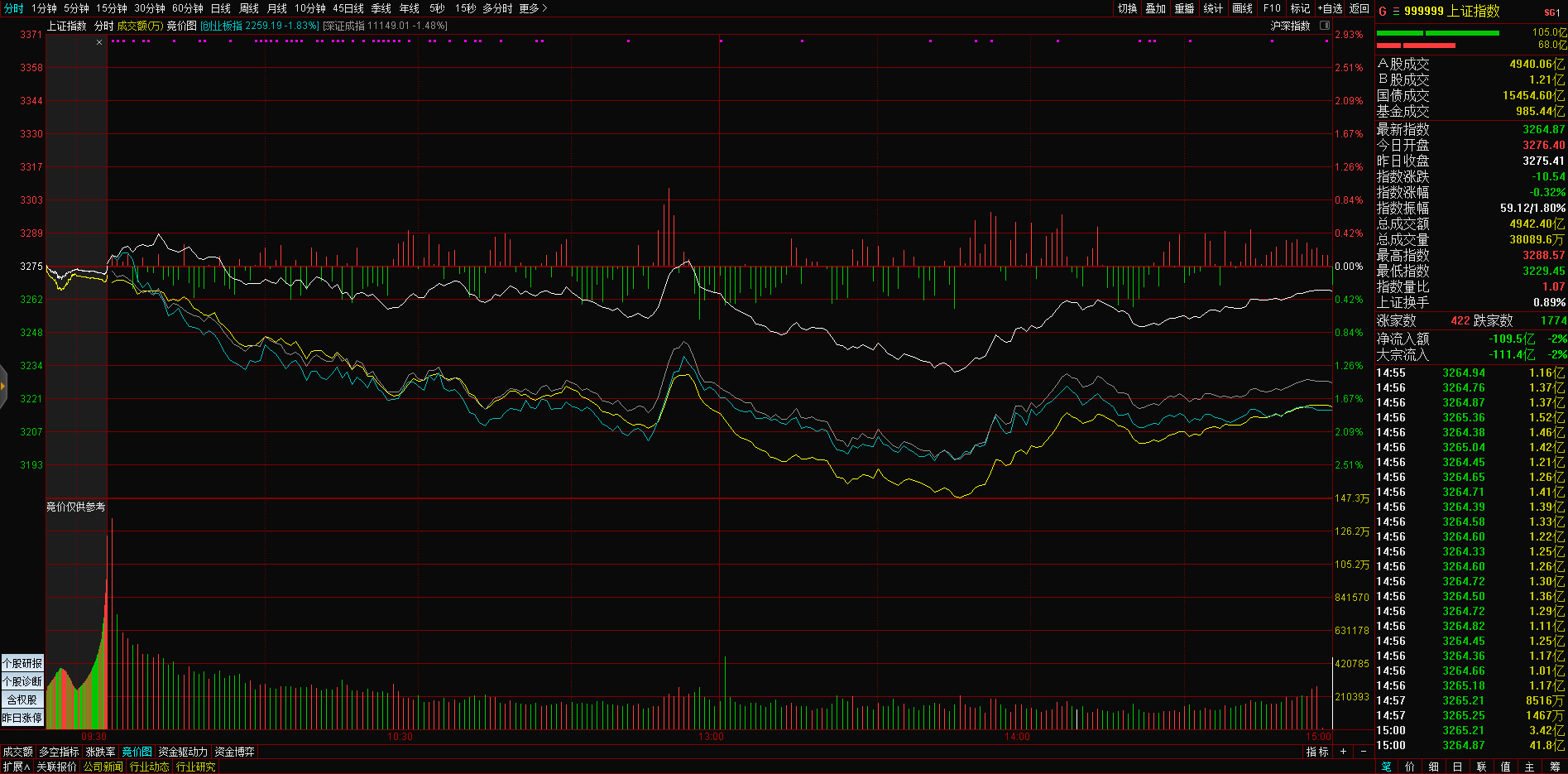The width and height of the screenshot is (1568, 774).
Task: Toggle the 叠加 overlay option
Action: [x=1155, y=8]
